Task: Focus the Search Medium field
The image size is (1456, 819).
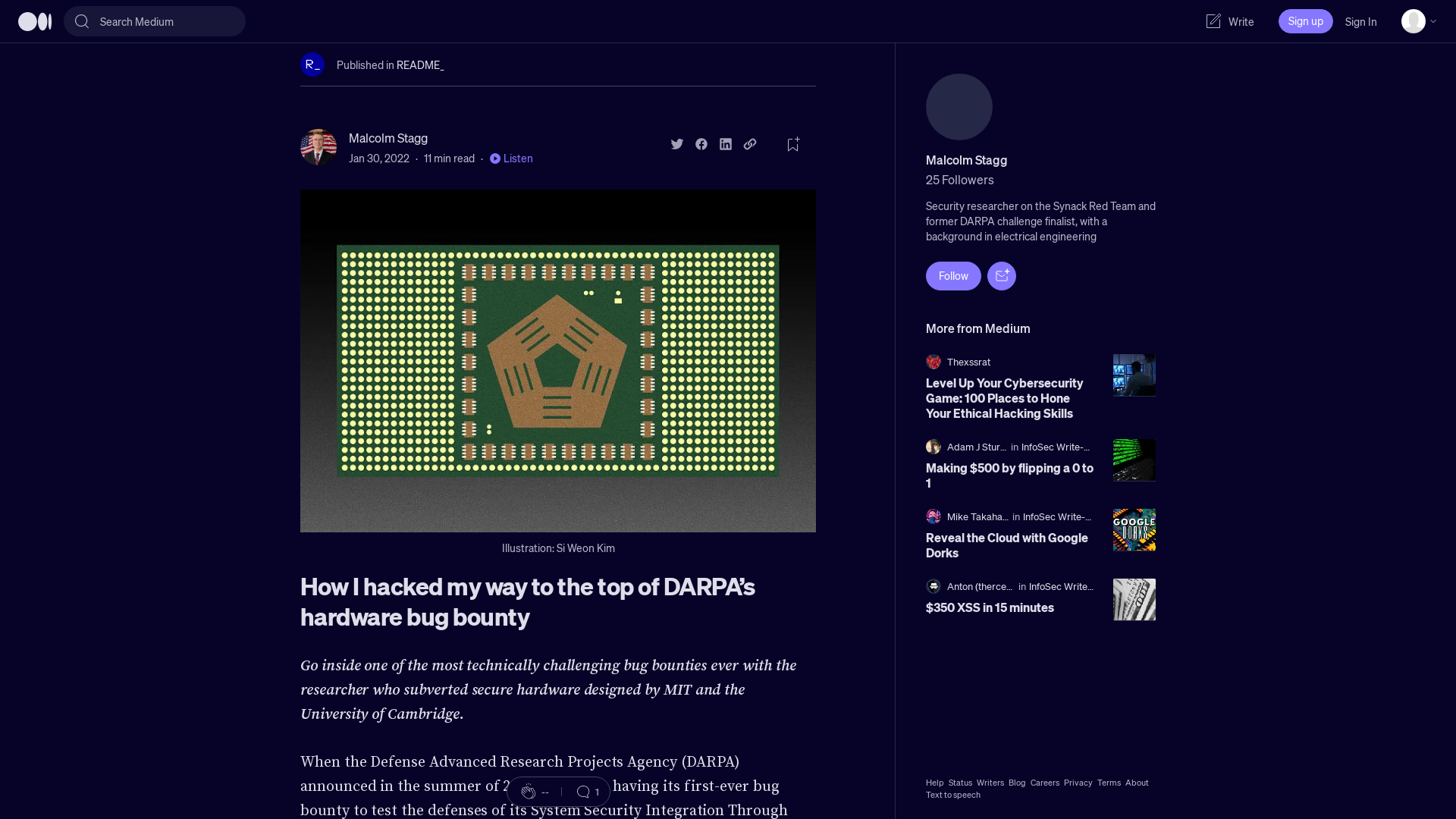Action: click(x=155, y=21)
